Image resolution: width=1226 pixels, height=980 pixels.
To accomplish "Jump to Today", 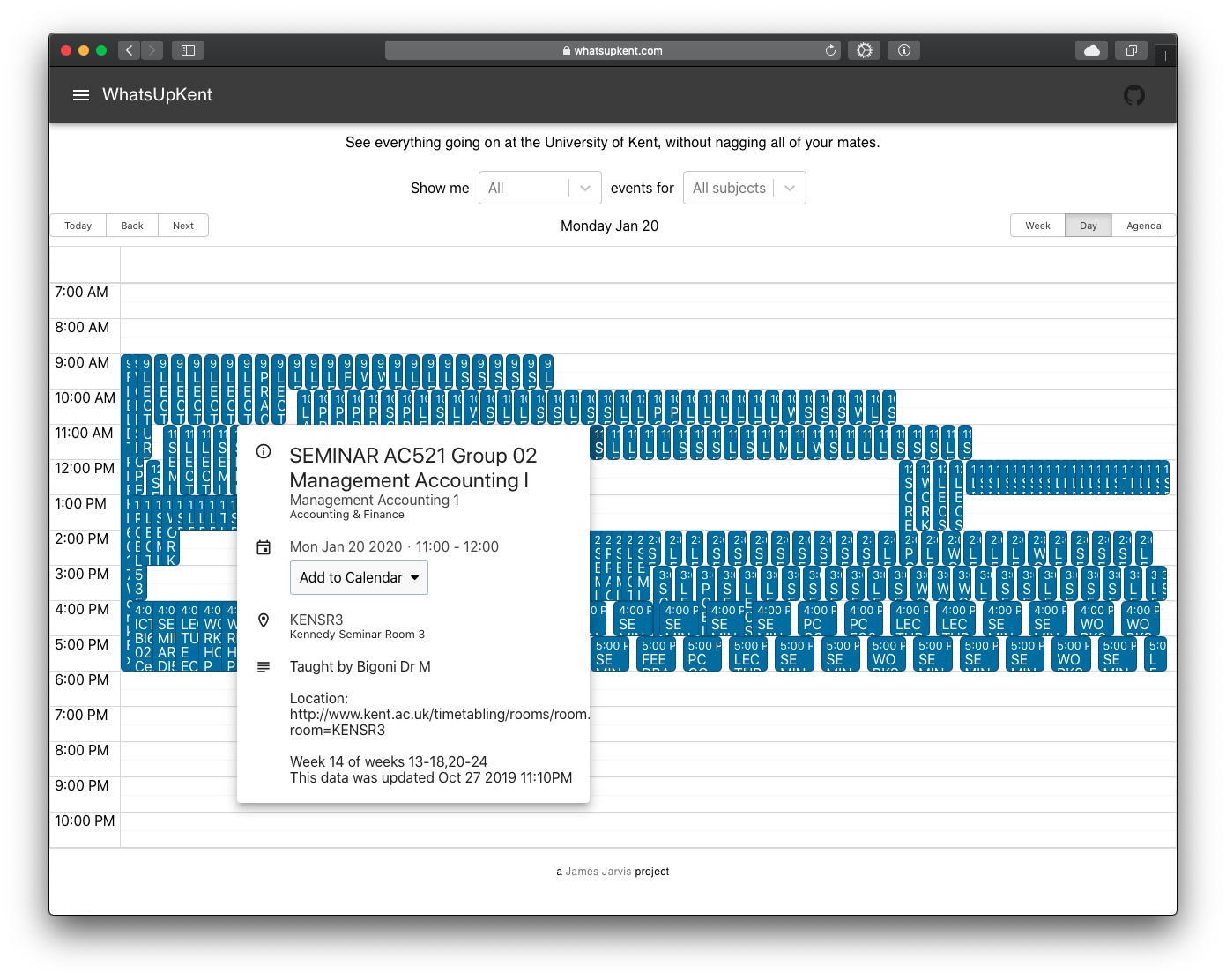I will [x=78, y=226].
